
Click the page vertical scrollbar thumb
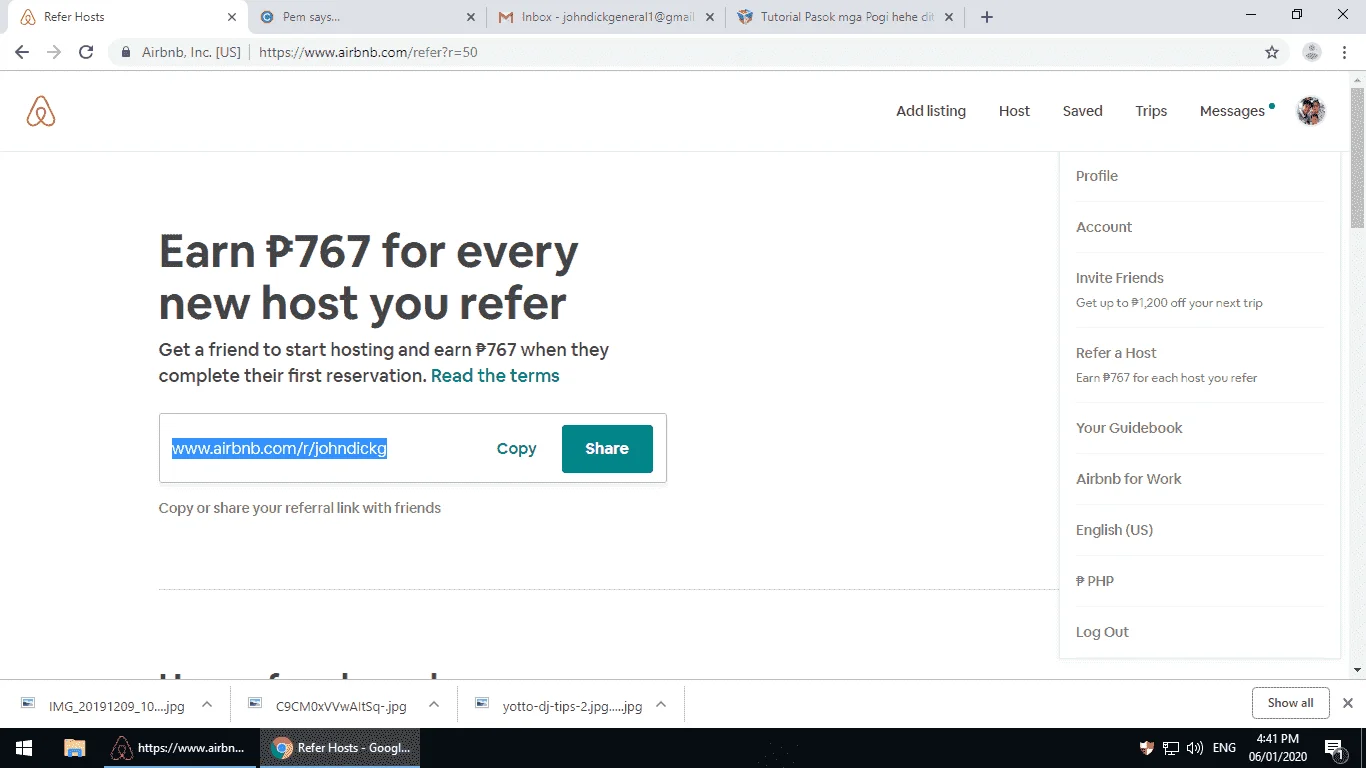[1357, 158]
